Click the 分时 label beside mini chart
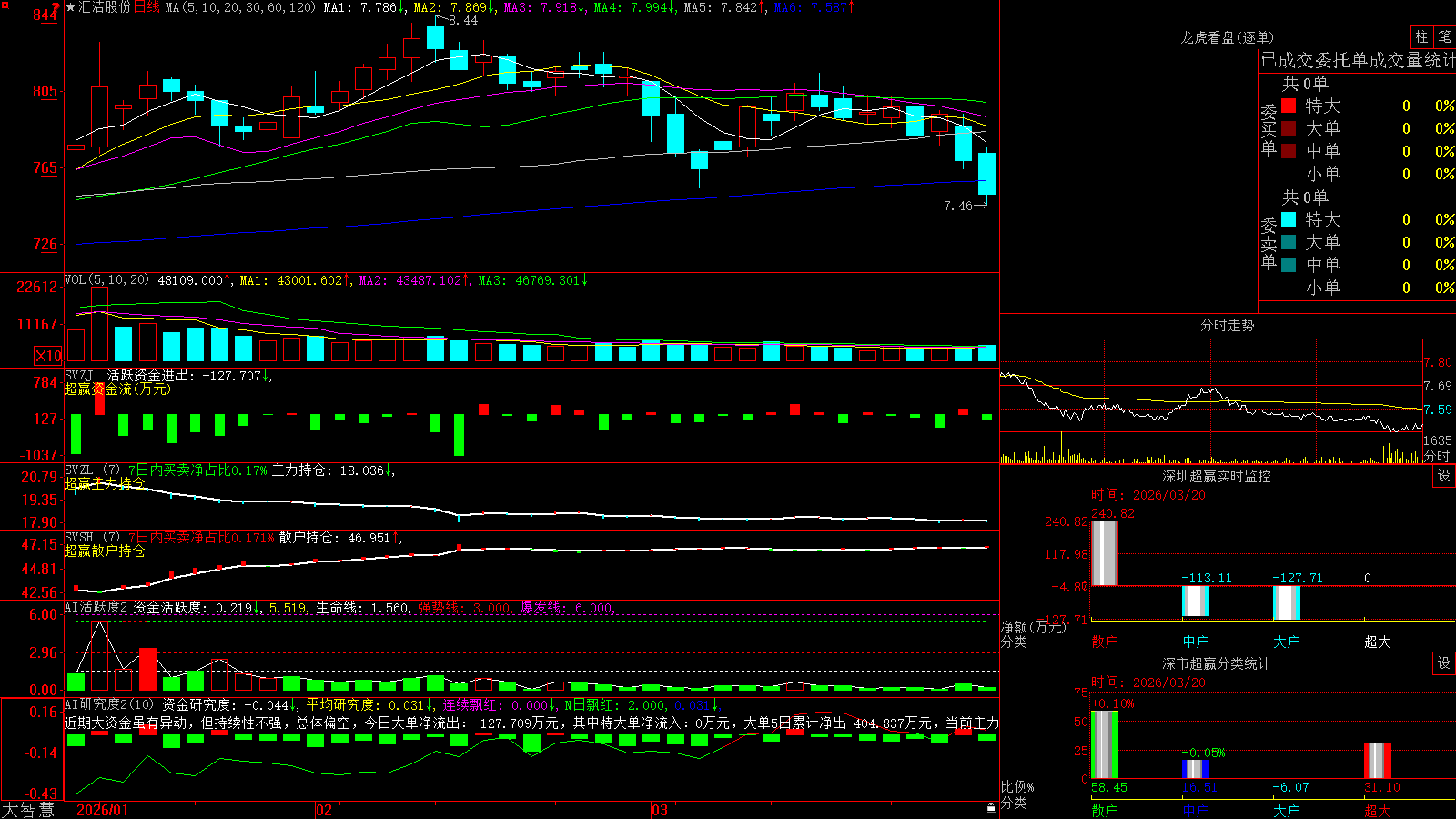 (1437, 456)
